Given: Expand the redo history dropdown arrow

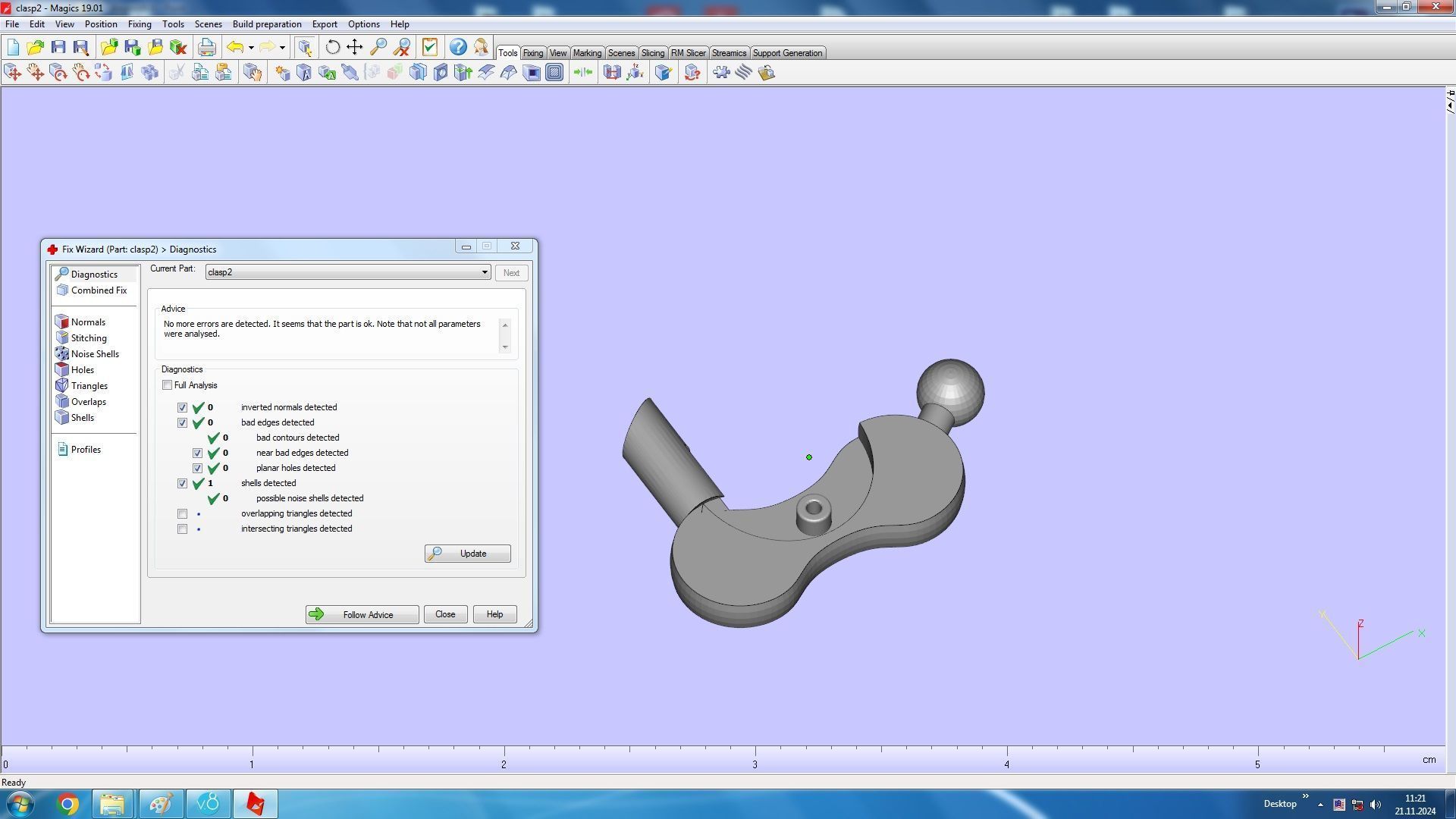Looking at the screenshot, I should pos(282,48).
